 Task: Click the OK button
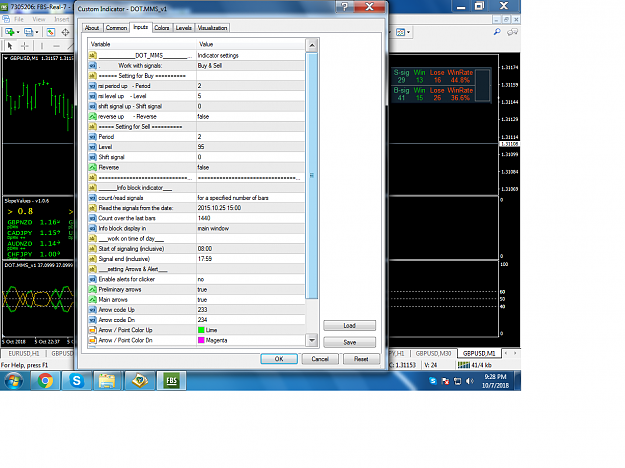279,359
